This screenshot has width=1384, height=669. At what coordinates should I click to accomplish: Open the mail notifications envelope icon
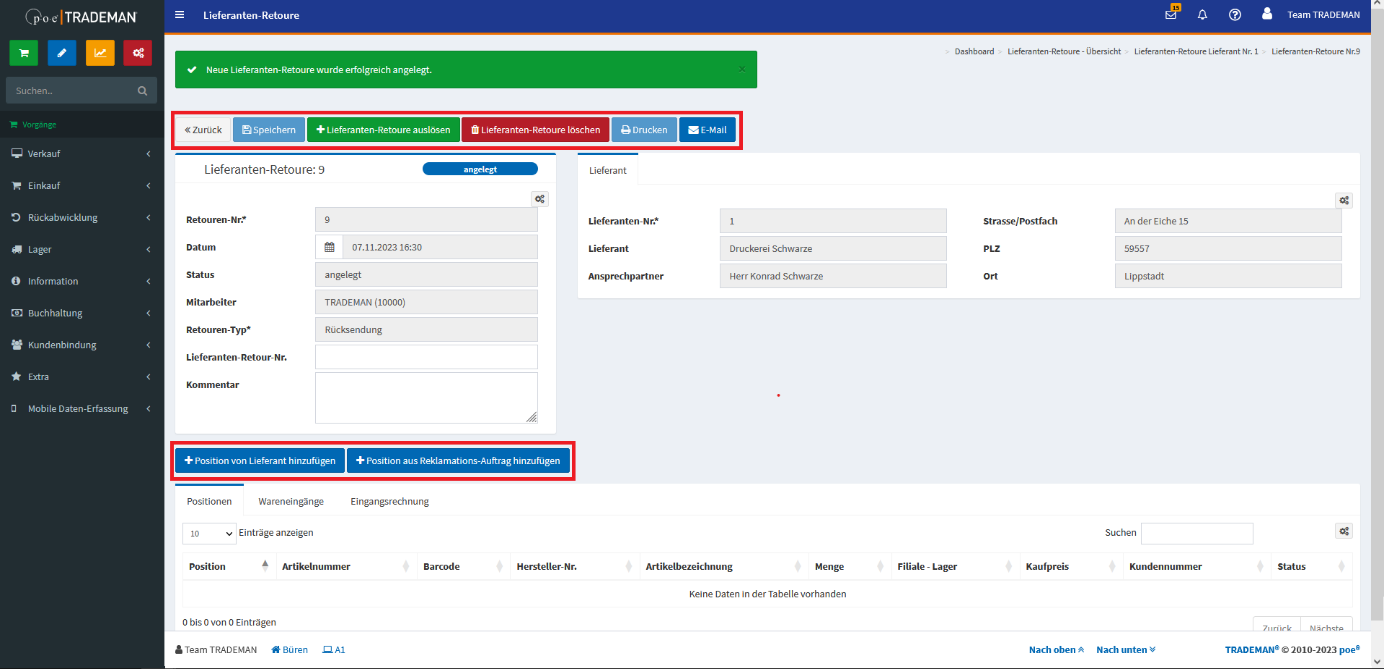[x=1171, y=15]
